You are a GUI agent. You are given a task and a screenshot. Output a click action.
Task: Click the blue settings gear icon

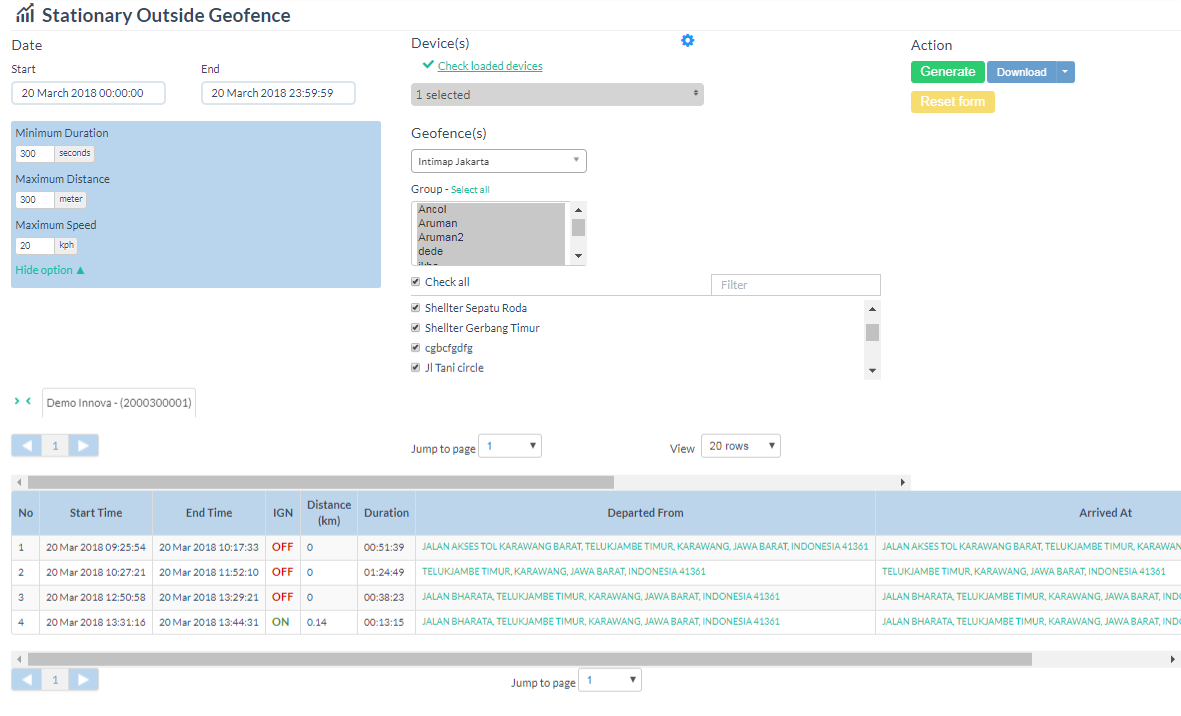[x=687, y=41]
